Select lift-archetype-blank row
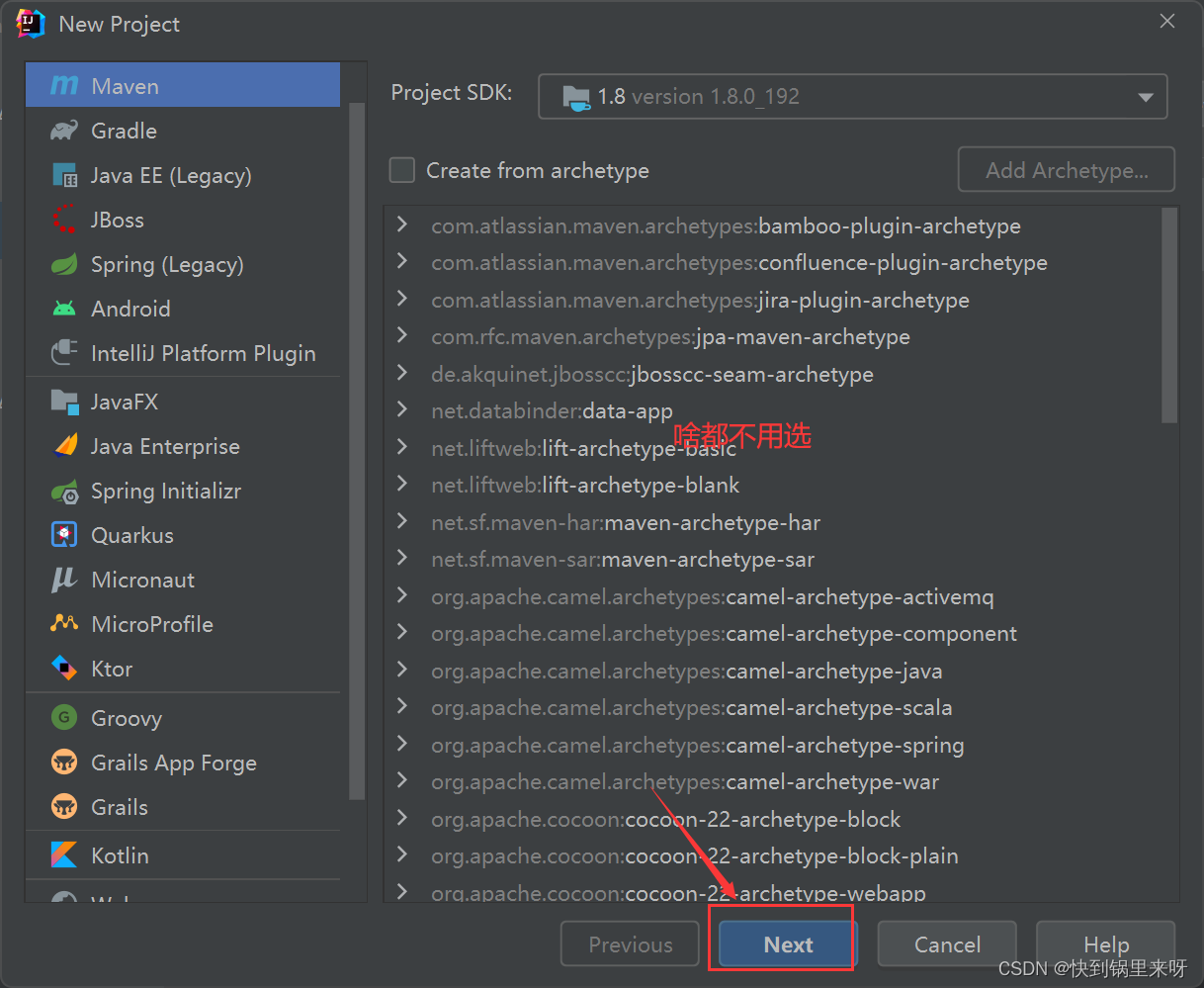The height and width of the screenshot is (988, 1204). (x=774, y=485)
